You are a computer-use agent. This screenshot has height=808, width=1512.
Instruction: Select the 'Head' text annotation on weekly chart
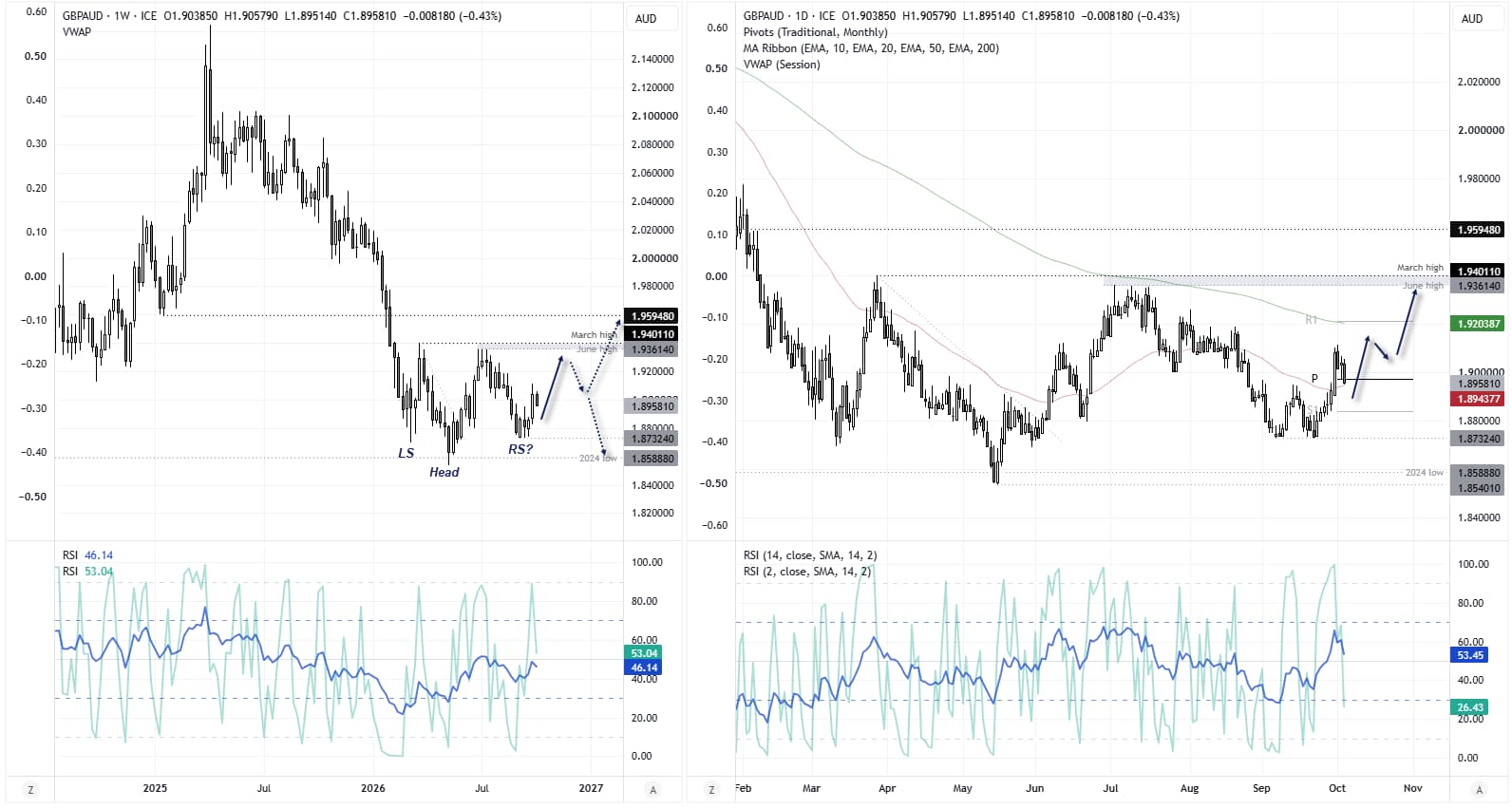coord(444,472)
